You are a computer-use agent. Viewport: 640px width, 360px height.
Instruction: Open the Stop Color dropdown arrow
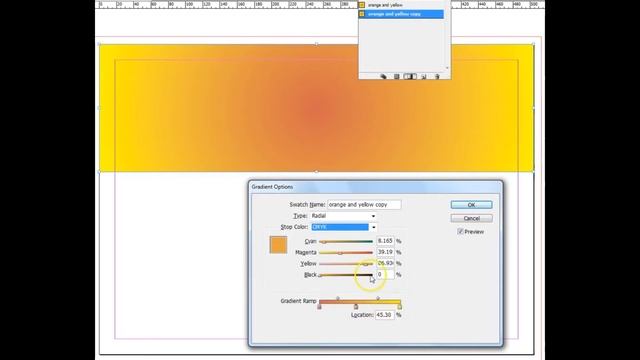pos(373,227)
